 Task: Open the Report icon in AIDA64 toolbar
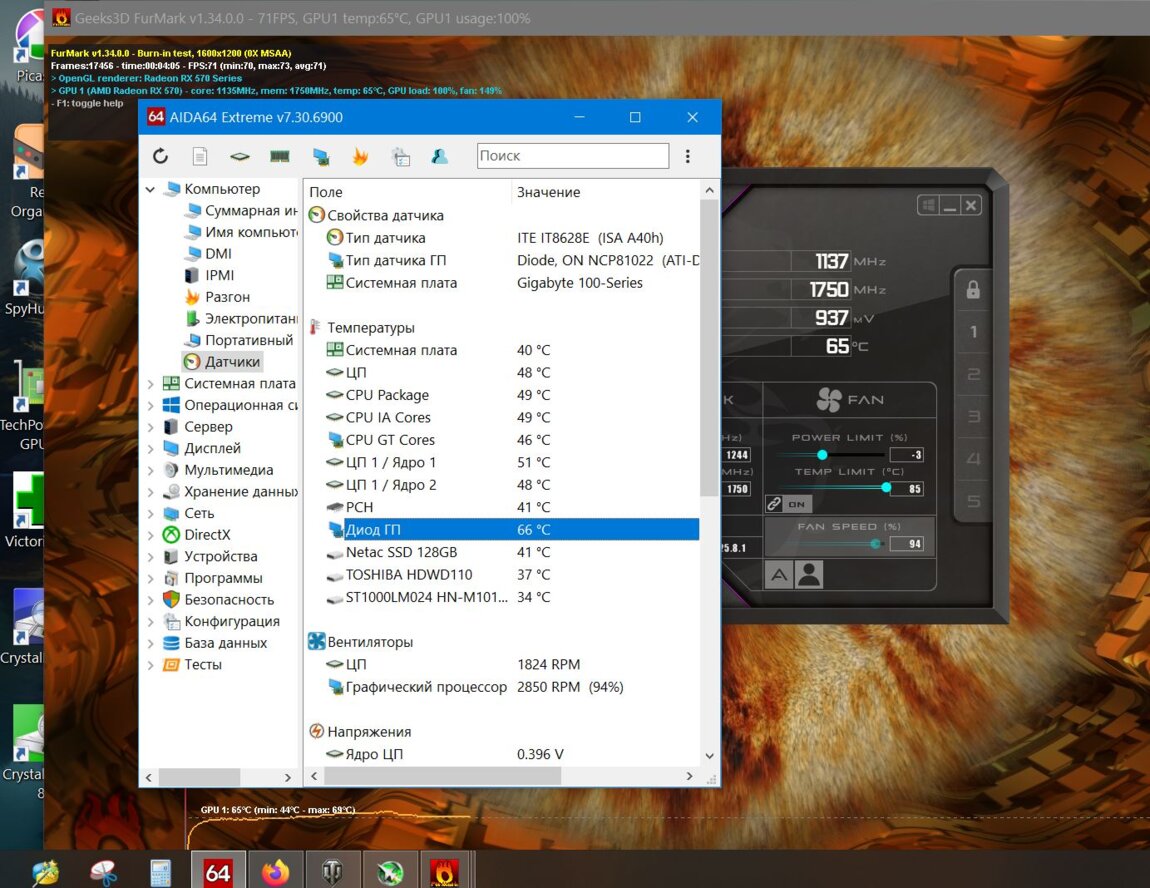point(199,156)
